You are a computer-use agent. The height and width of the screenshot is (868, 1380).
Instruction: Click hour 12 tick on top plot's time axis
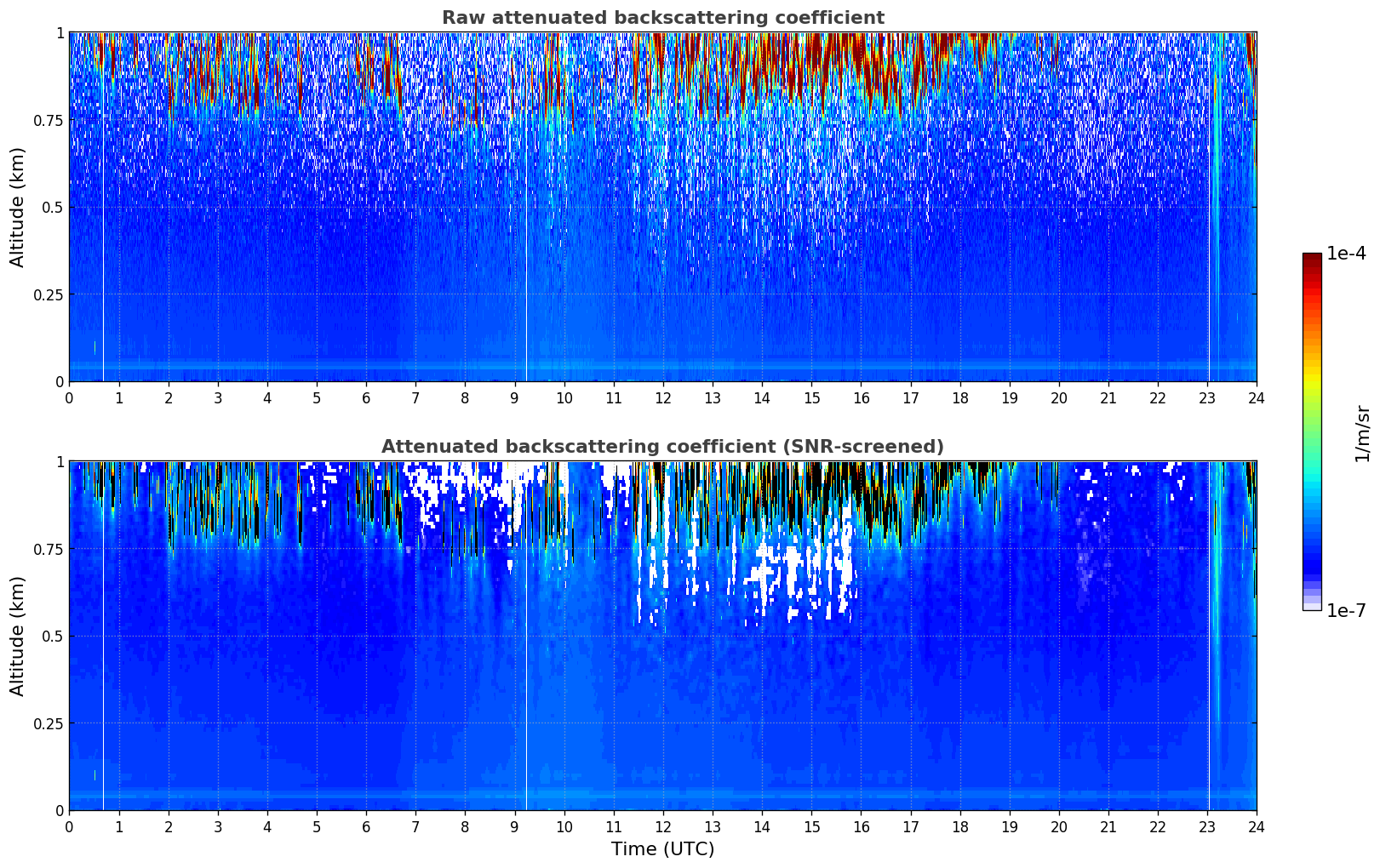click(x=663, y=397)
